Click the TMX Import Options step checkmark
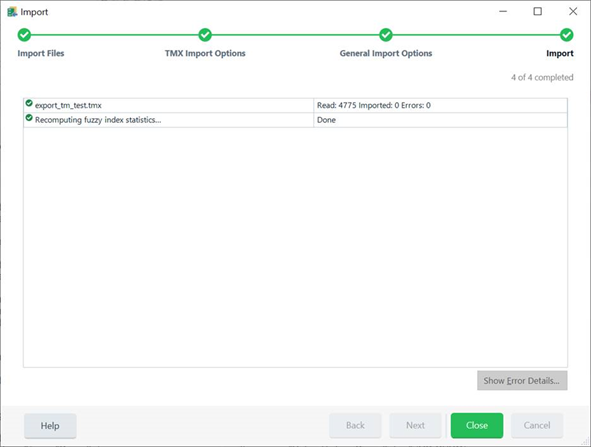The height and width of the screenshot is (447, 591). (x=205, y=35)
